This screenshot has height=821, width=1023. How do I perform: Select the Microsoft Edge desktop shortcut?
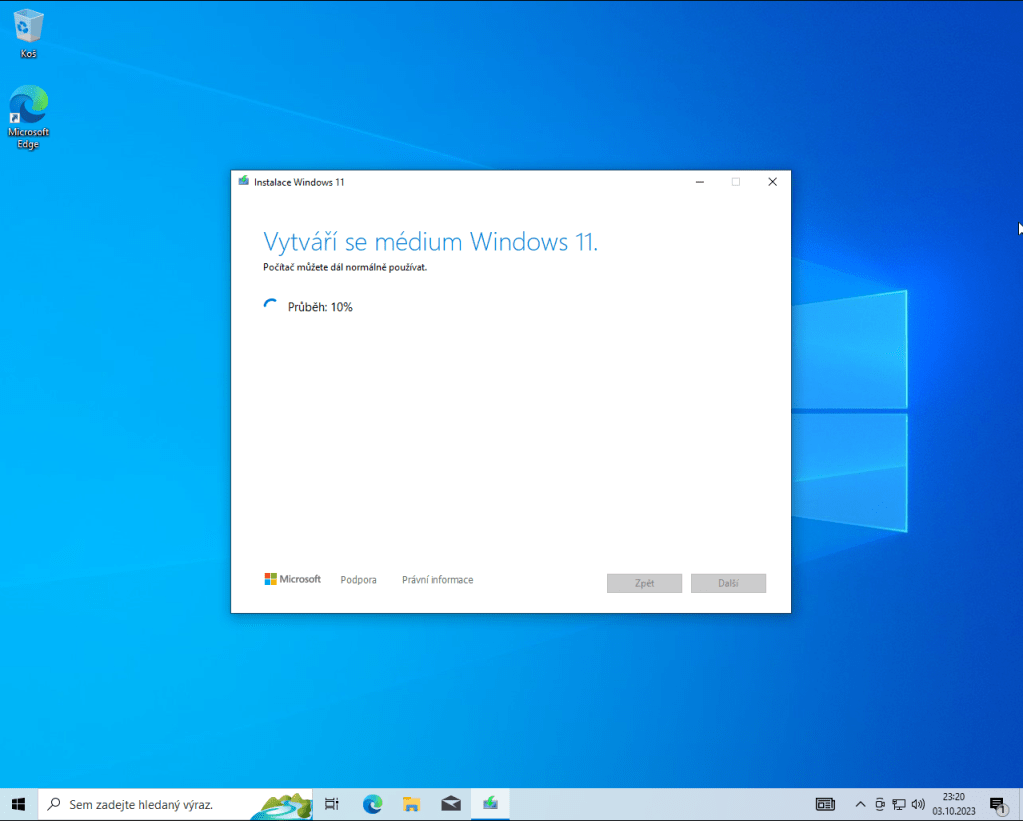28,115
